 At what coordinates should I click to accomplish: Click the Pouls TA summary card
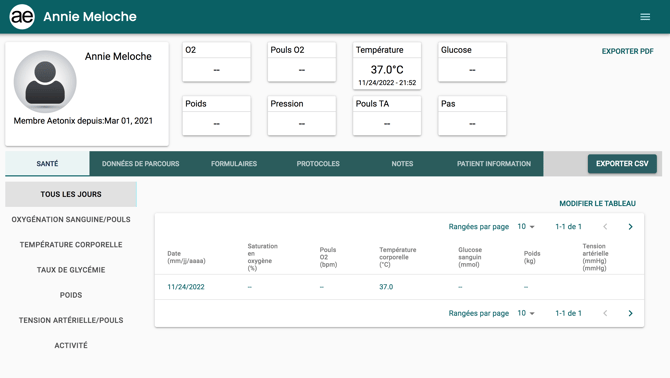click(x=387, y=116)
